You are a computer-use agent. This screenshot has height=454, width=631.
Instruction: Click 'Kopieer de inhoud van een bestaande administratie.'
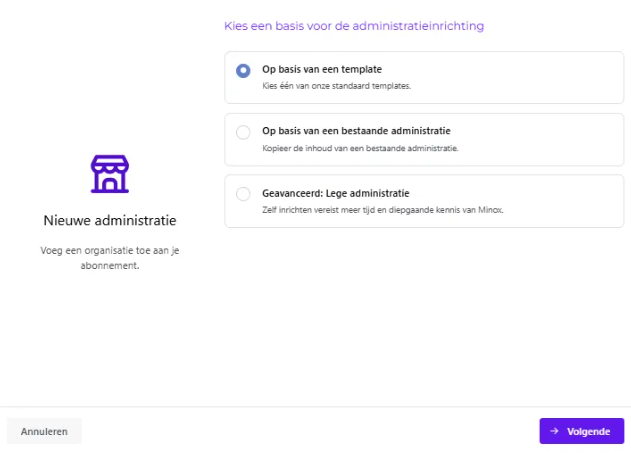pos(360,148)
